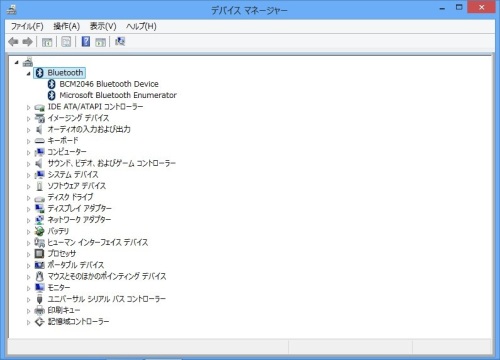The height and width of the screenshot is (360, 500).
Task: Close the デバイス マネージャー window
Action: 481,7
